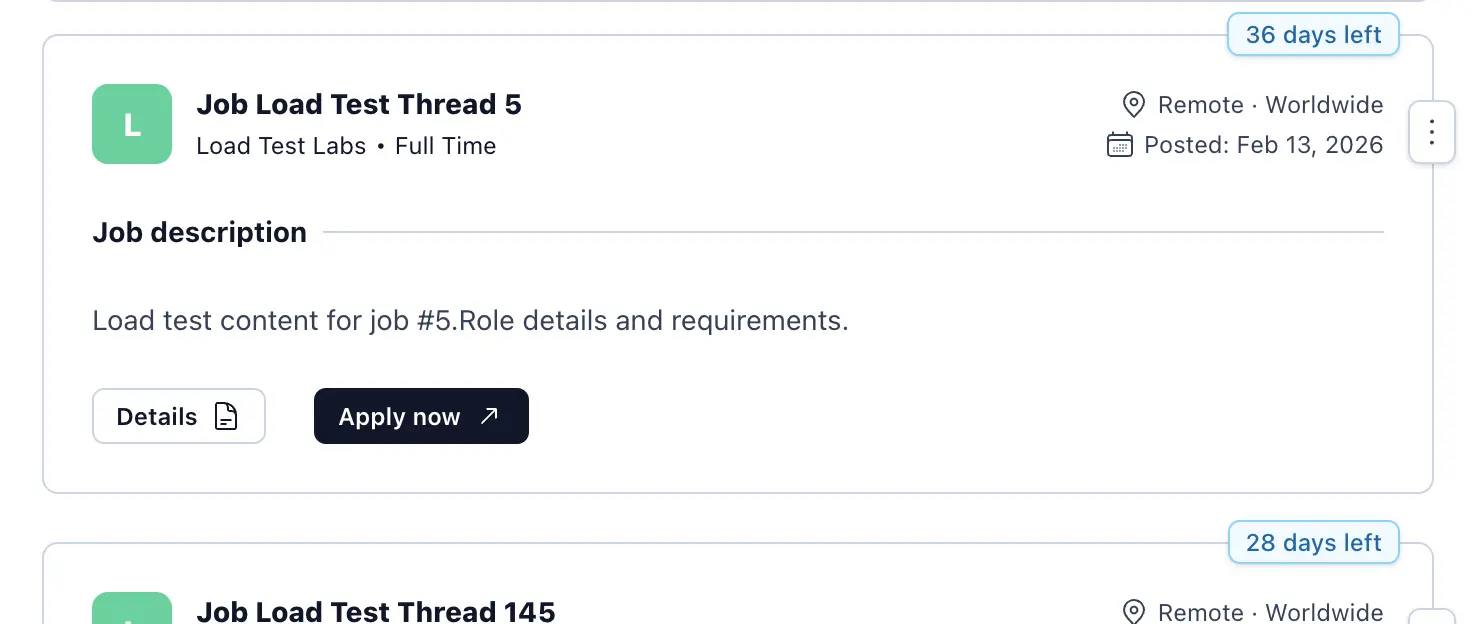Click the 36 days left badge
This screenshot has width=1478, height=624.
1313,35
